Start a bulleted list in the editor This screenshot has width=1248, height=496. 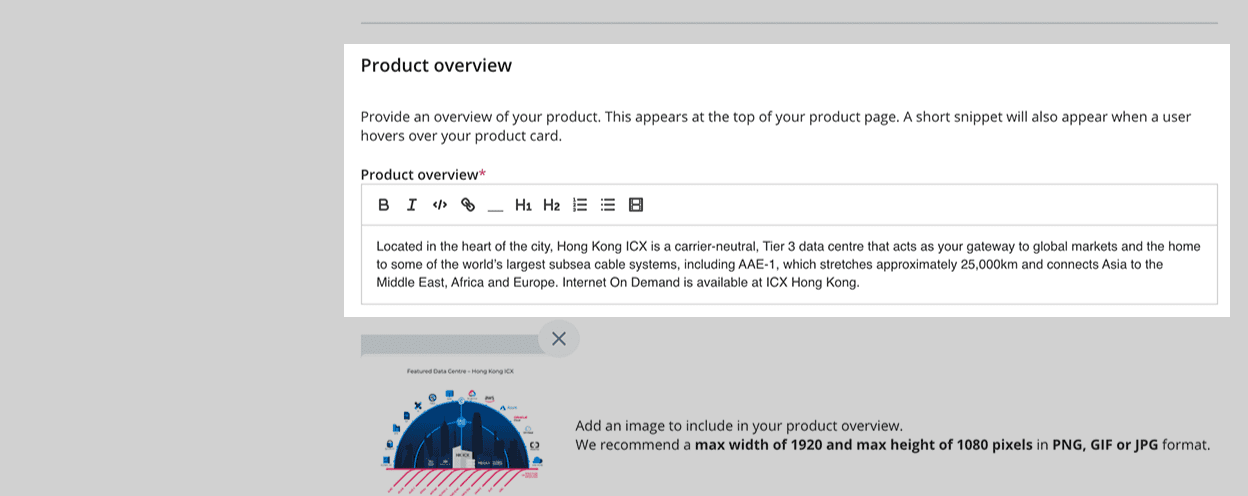607,205
